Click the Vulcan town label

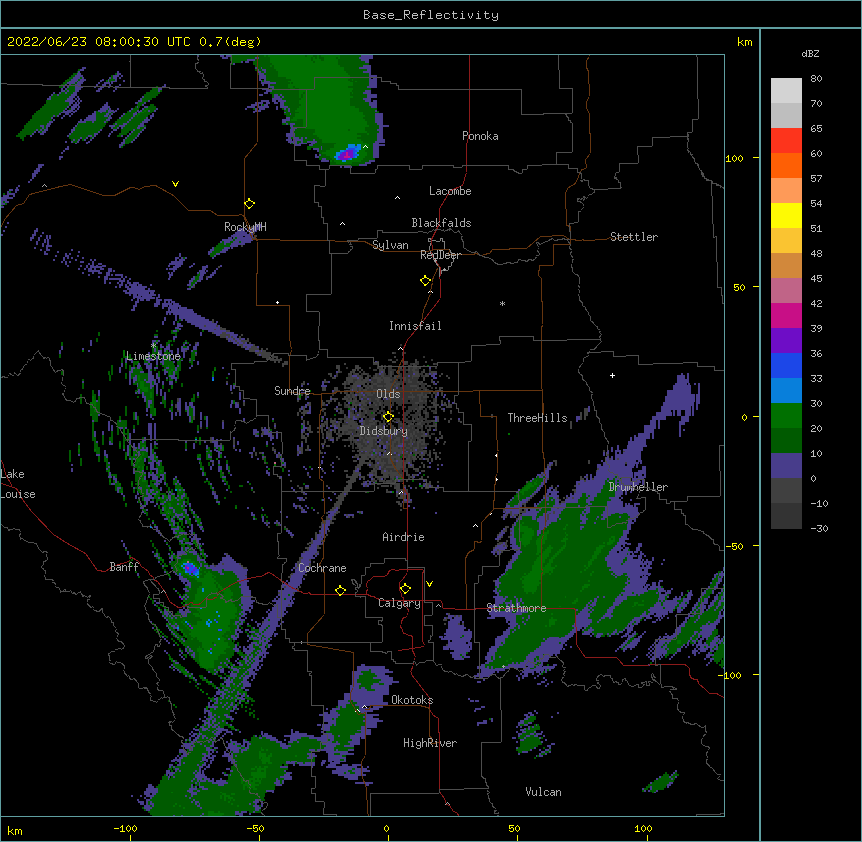point(543,792)
